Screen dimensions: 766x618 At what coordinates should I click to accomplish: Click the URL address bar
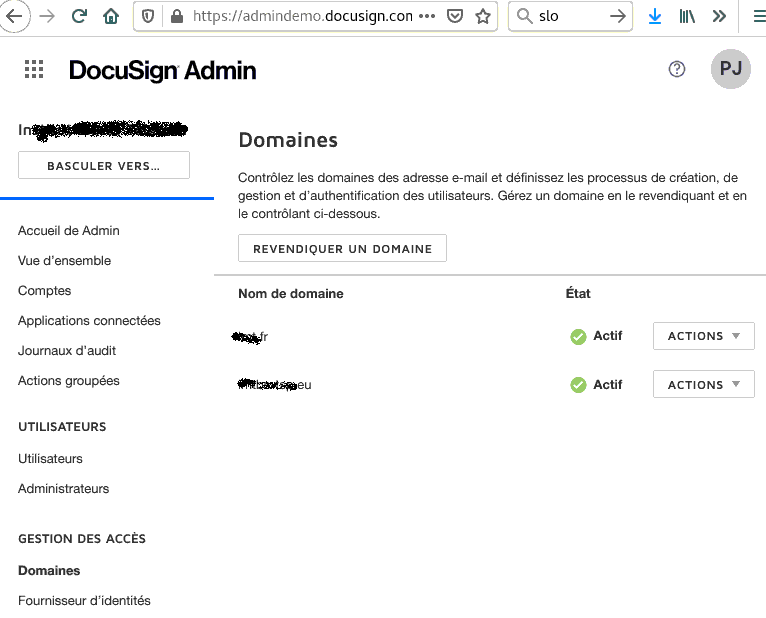(300, 16)
